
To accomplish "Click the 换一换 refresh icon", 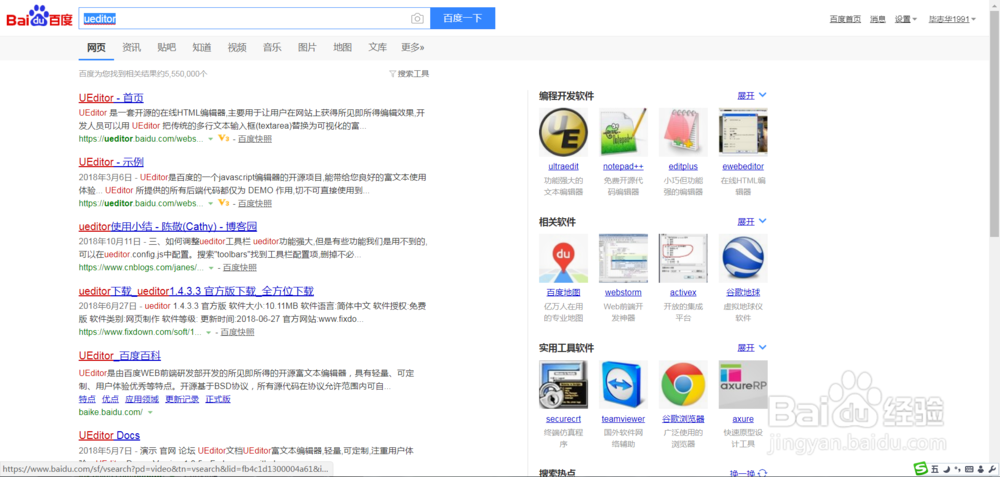I will click(x=763, y=473).
